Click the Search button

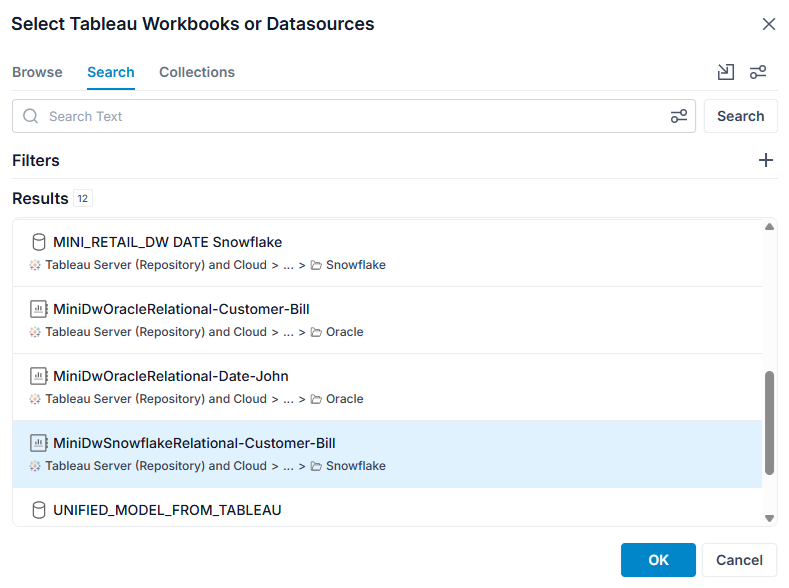pos(740,116)
